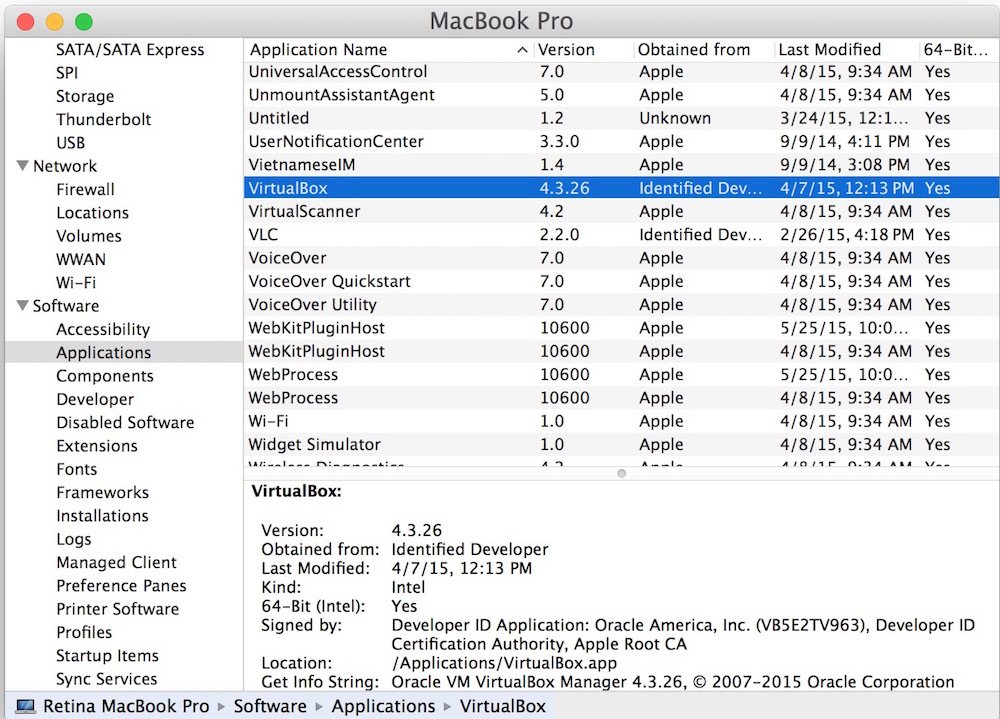Screen dimensions: 1000x719
Task: Click Retina MacBook Pro in path bar
Action: 126,706
